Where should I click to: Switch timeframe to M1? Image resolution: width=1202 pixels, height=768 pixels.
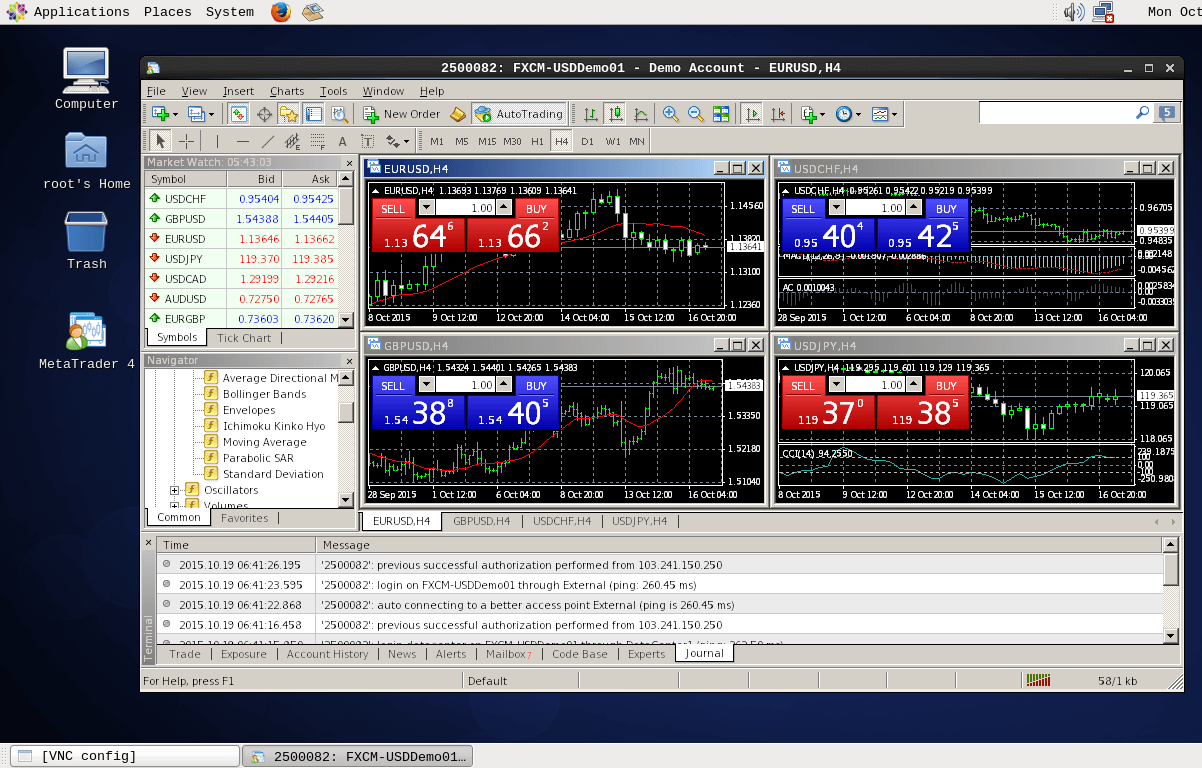tap(437, 141)
